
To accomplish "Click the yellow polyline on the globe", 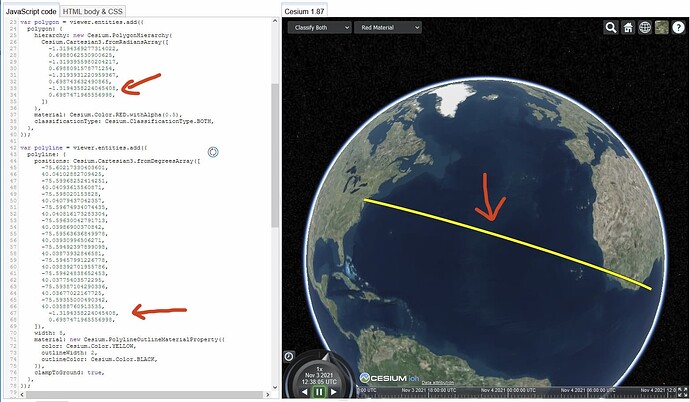I will click(508, 245).
